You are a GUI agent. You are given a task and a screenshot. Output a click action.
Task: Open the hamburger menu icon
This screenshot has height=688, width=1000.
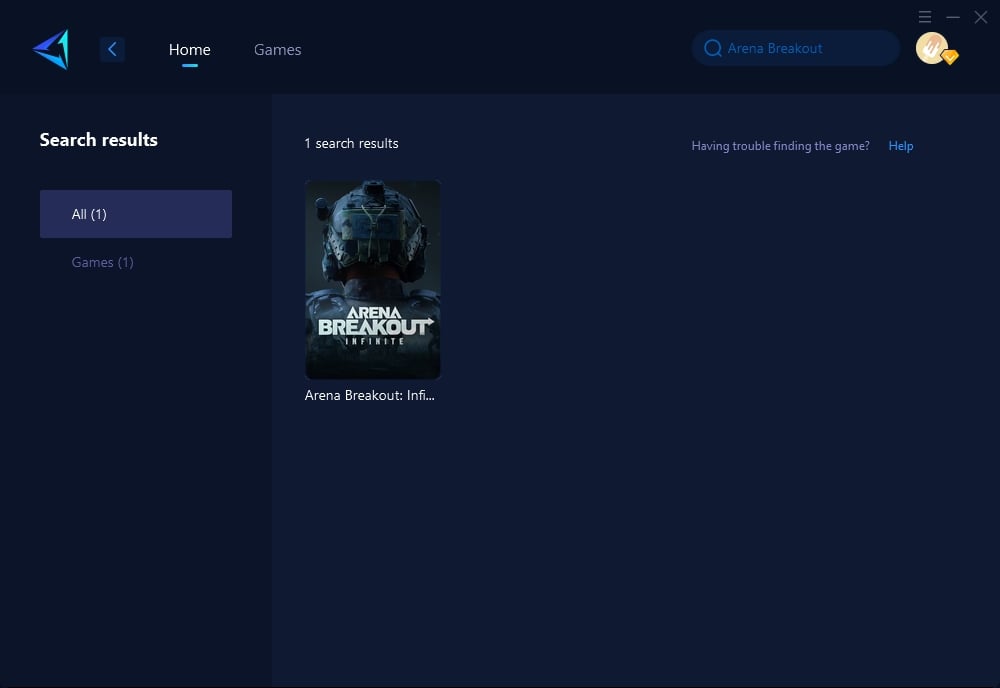[925, 17]
